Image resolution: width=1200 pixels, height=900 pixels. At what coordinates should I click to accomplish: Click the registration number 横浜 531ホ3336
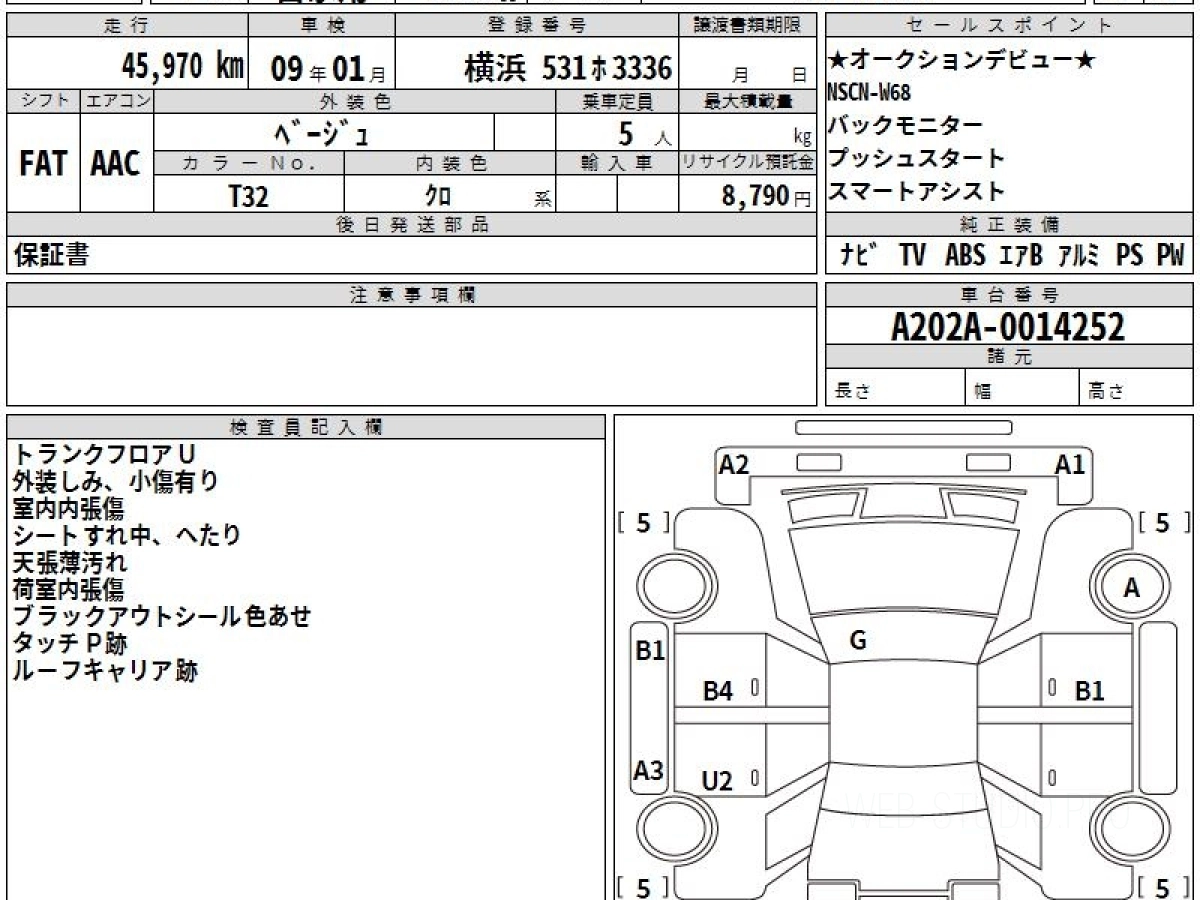click(567, 68)
